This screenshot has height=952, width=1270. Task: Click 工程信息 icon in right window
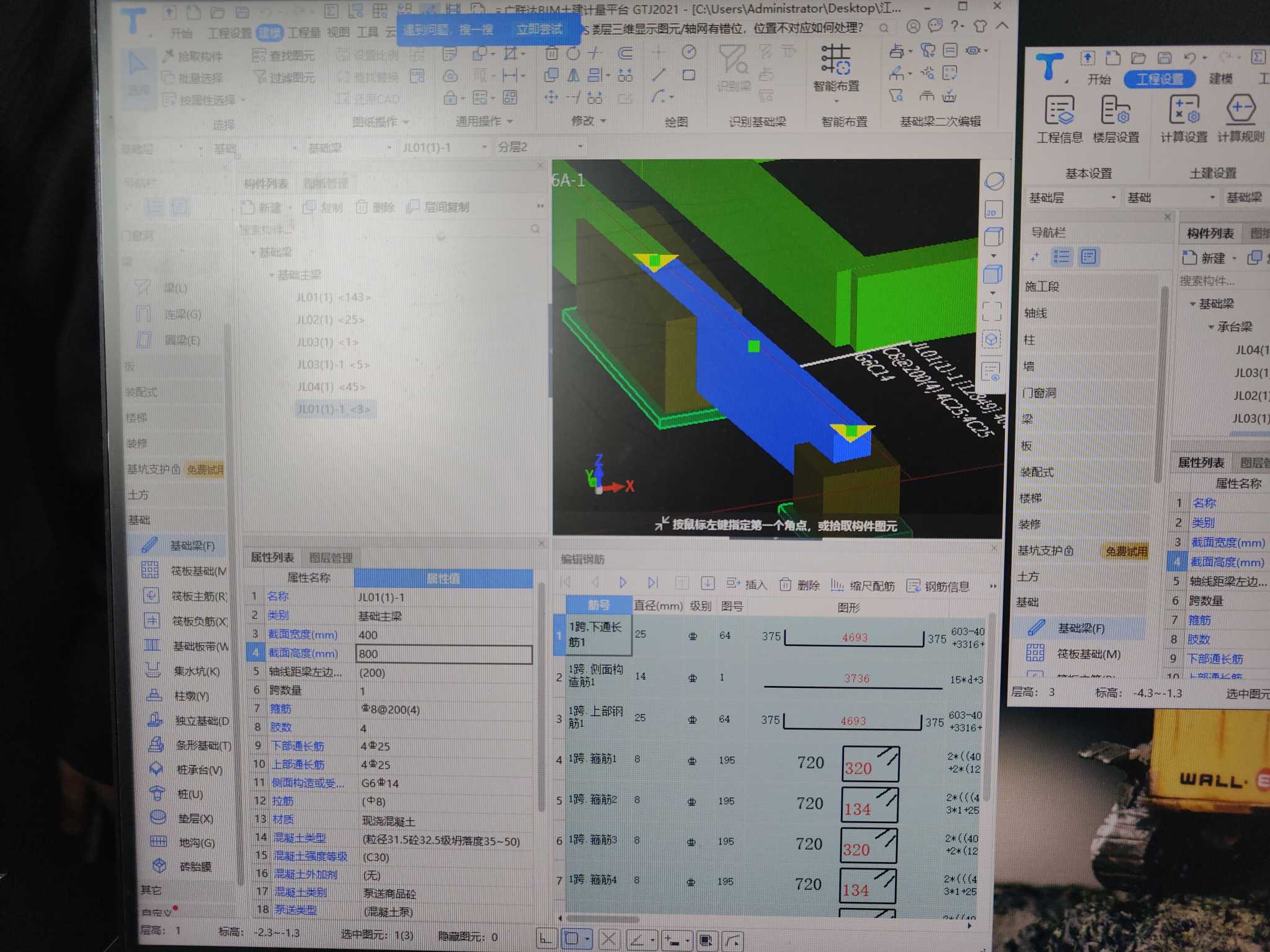point(1059,120)
